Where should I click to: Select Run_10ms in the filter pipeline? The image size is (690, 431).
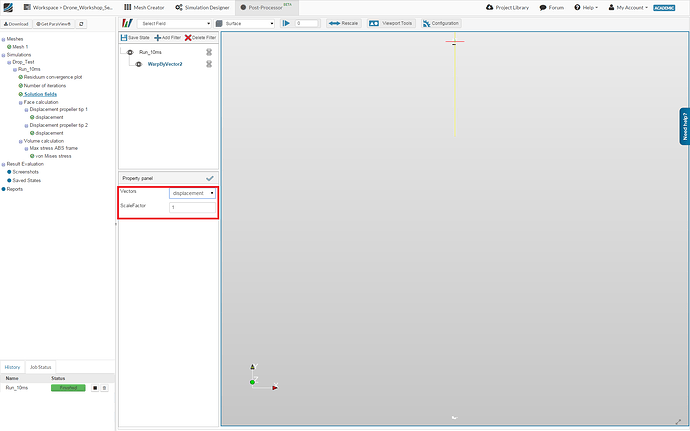tap(150, 52)
